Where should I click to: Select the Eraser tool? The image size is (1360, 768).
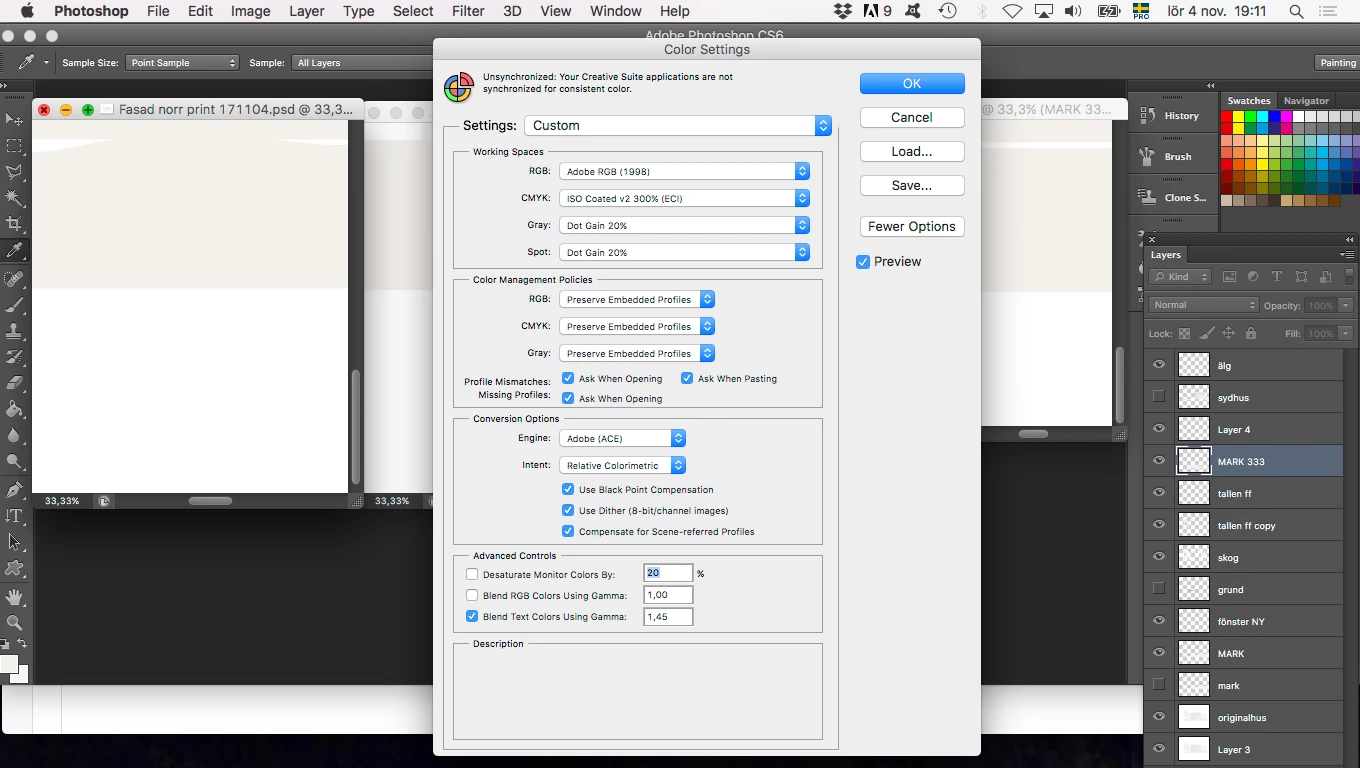pos(14,383)
